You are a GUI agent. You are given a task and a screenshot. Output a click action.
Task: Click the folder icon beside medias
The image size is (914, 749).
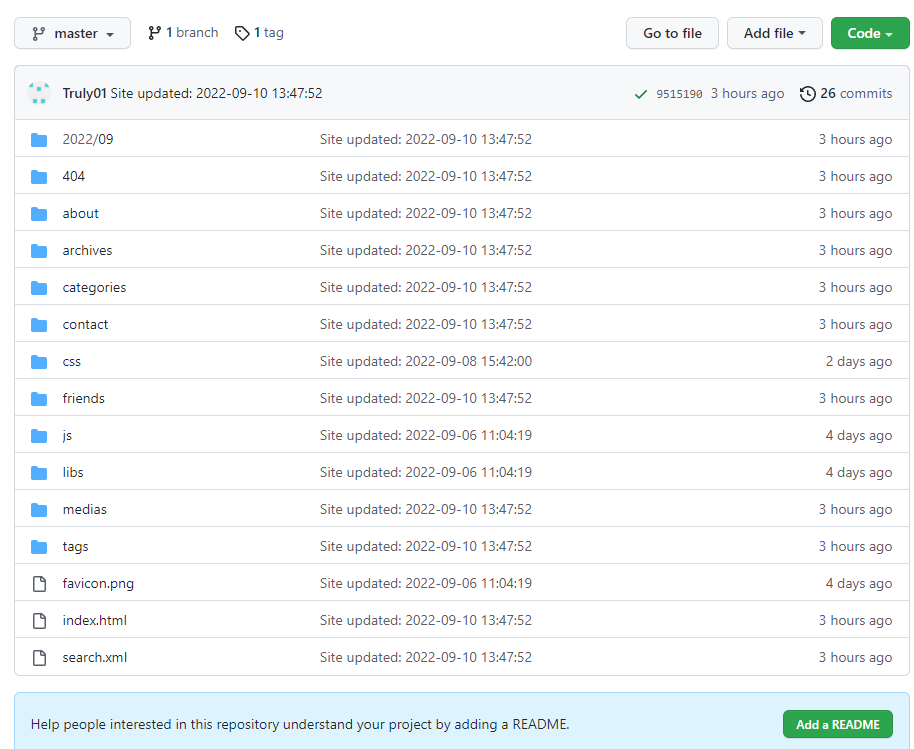[39, 510]
